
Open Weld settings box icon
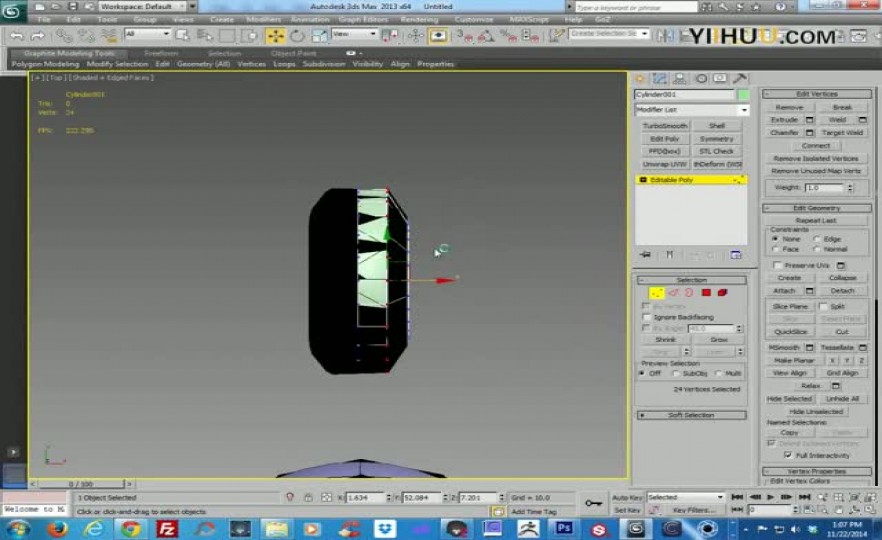click(862, 120)
